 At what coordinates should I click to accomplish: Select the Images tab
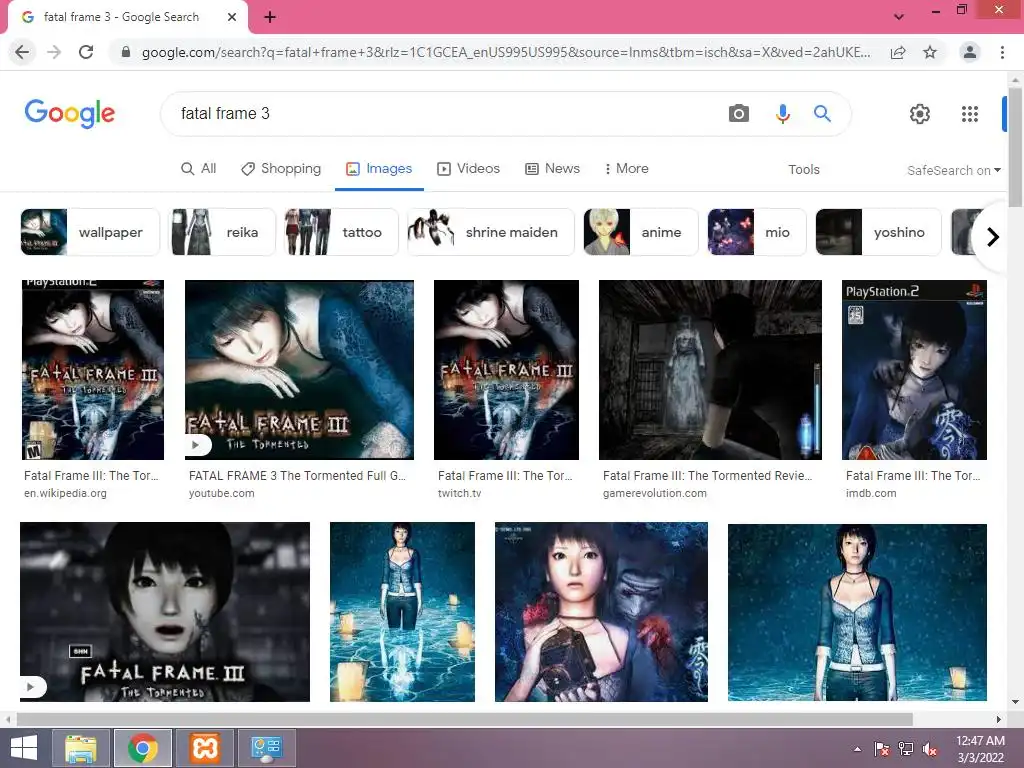(379, 168)
